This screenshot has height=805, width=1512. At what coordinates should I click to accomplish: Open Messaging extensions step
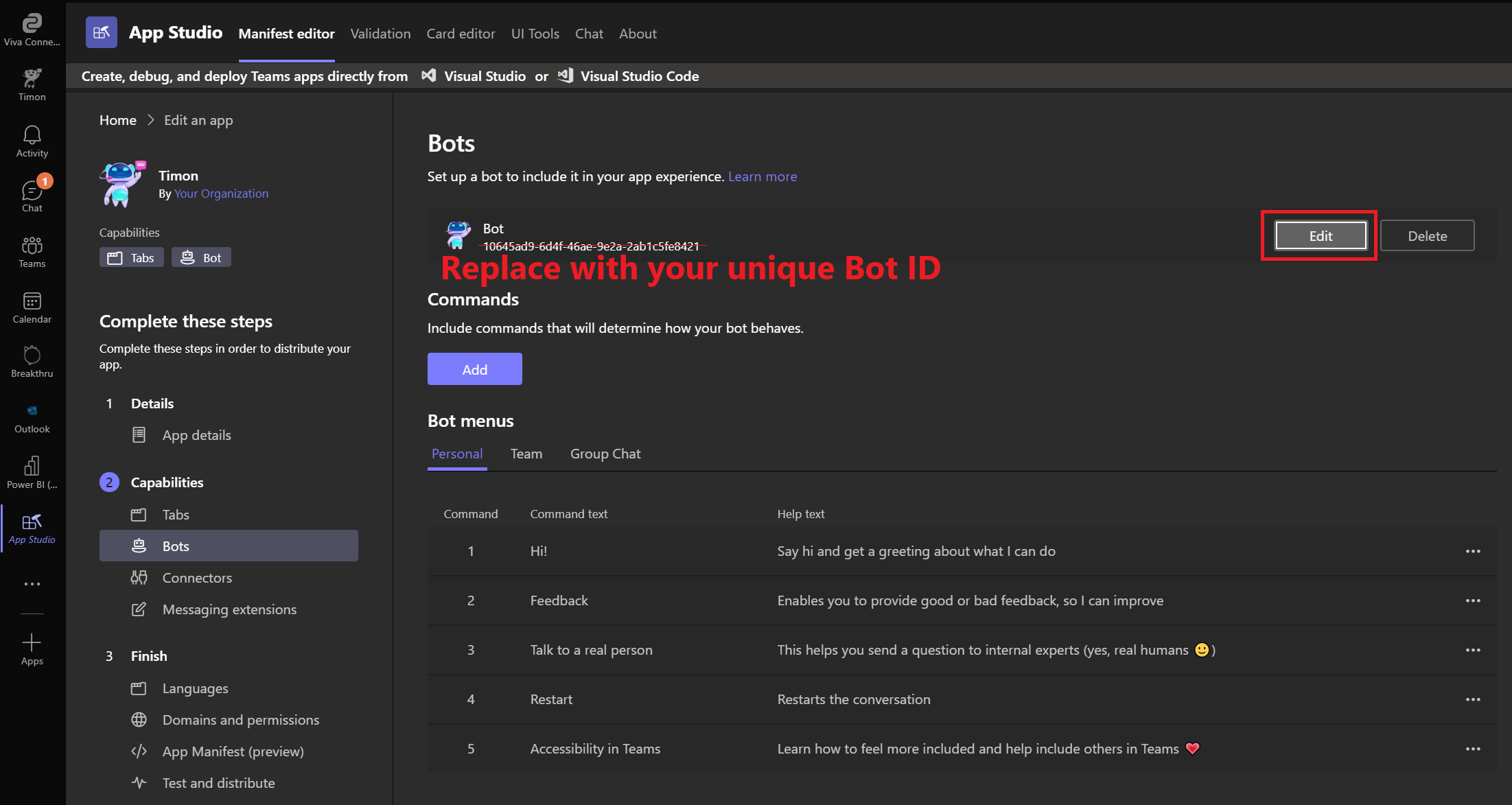click(x=229, y=609)
